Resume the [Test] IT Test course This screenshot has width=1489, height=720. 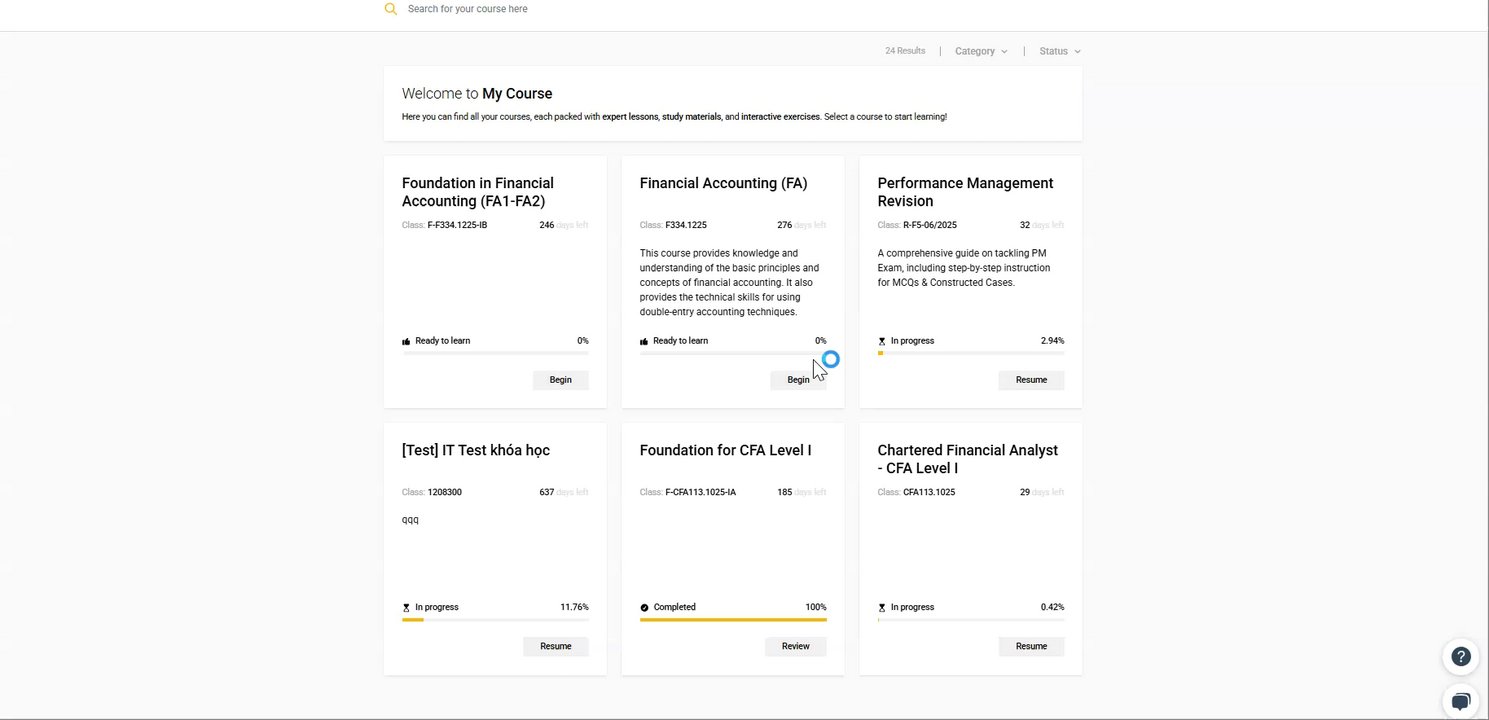point(555,647)
